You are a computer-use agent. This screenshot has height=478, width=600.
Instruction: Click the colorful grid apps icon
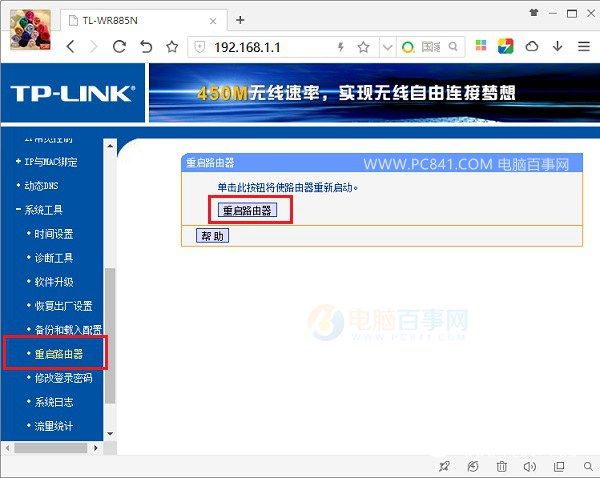tap(480, 46)
